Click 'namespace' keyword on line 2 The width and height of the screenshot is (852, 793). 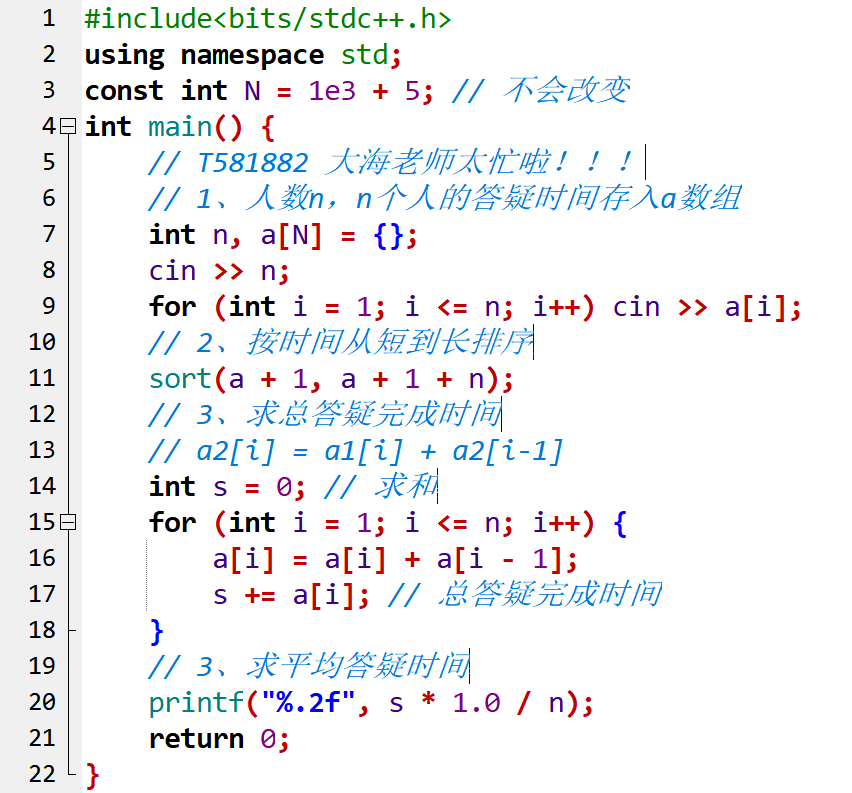pyautogui.click(x=252, y=55)
